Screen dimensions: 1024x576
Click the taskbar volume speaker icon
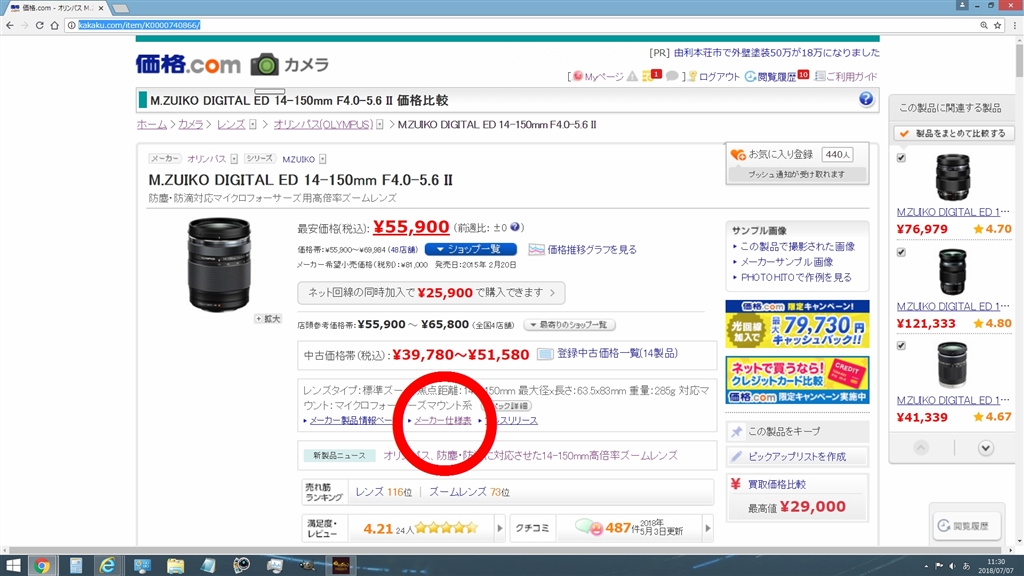(952, 566)
